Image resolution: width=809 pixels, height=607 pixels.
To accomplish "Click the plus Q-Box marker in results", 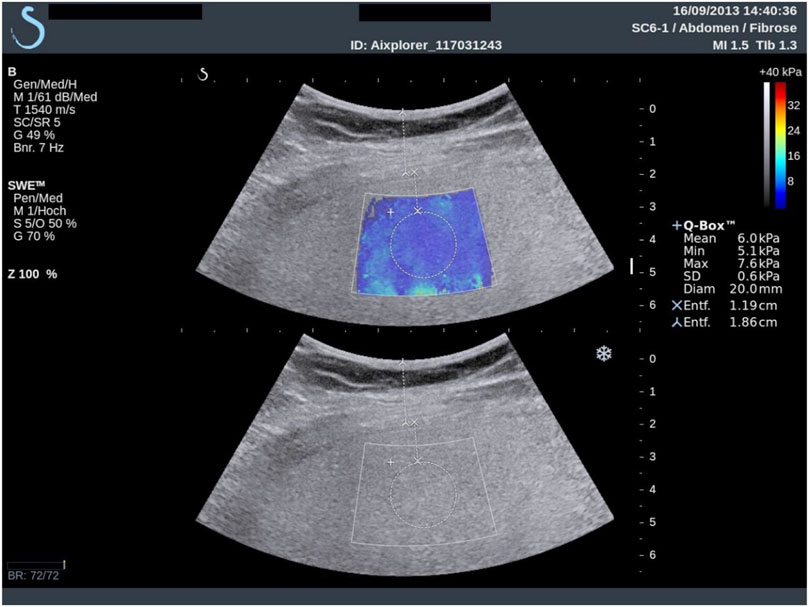I will 676,226.
